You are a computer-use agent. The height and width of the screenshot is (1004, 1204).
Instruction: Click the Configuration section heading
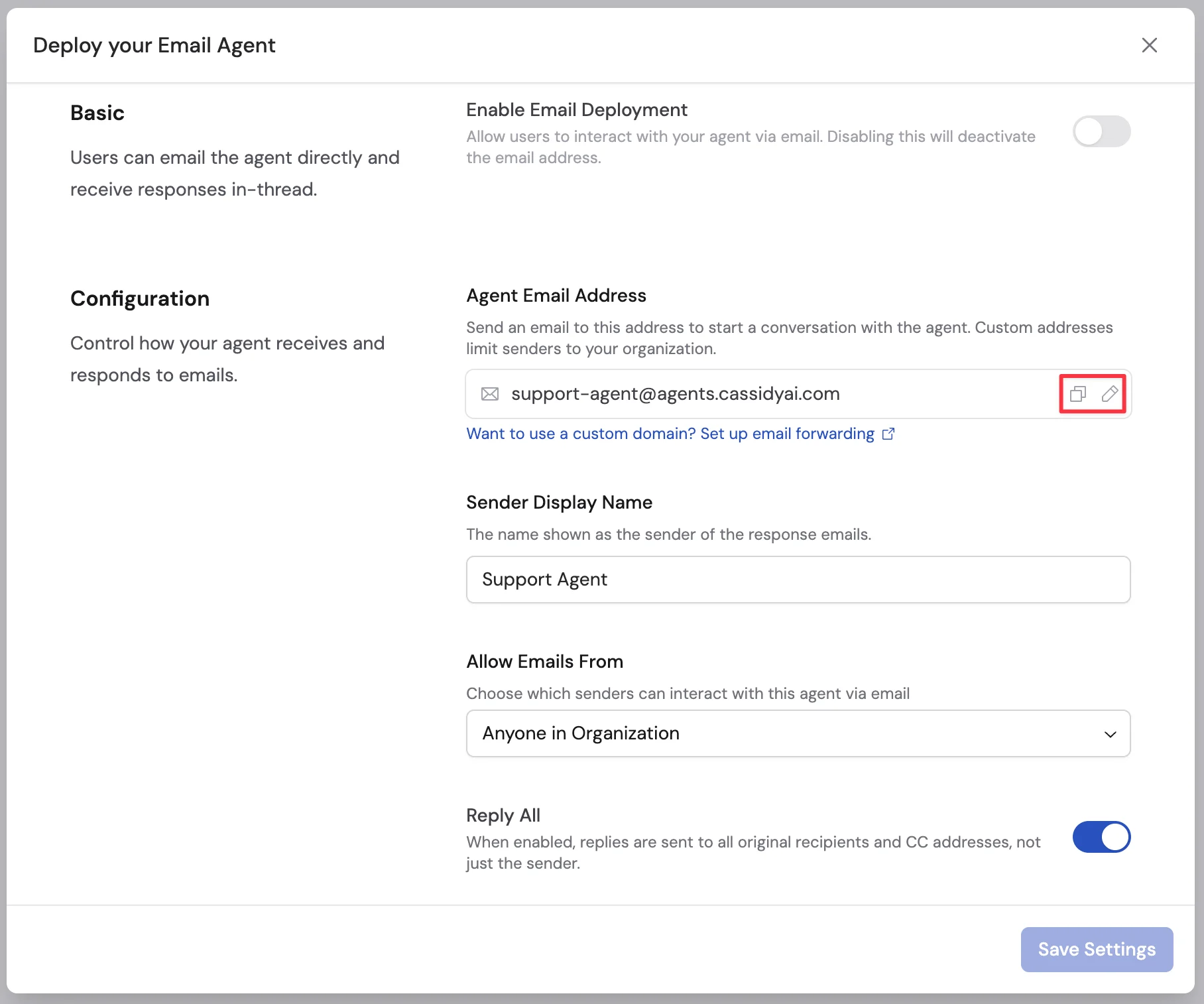coord(140,298)
